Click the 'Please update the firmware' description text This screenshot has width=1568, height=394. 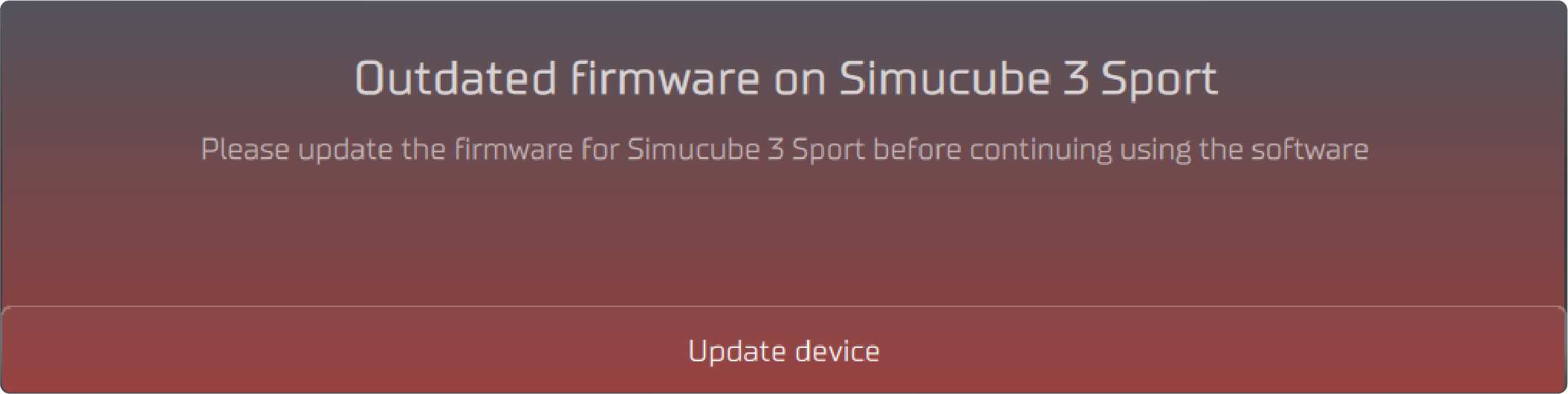click(785, 149)
